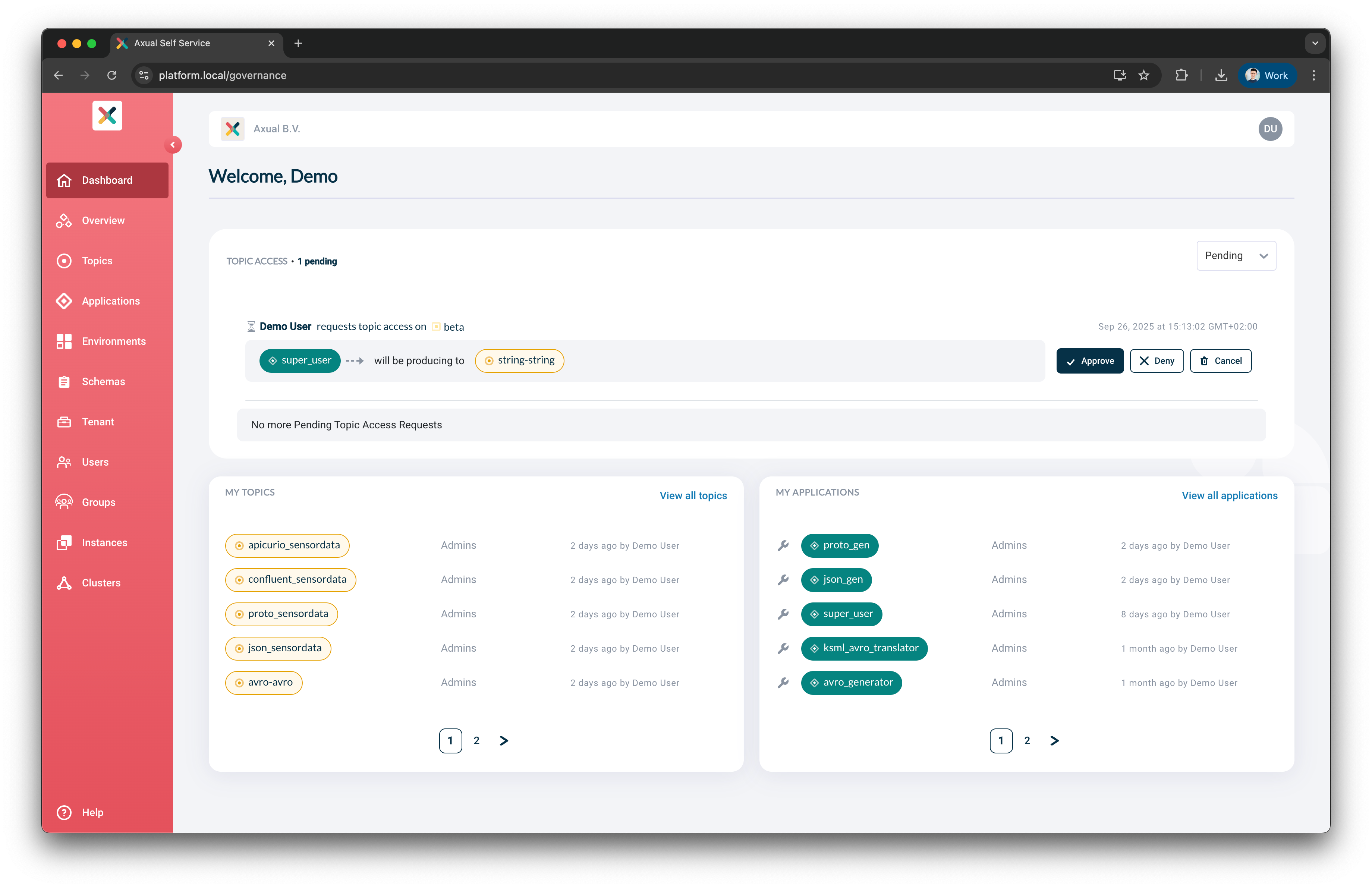
Task: Bookmark this page with the star icon
Action: point(1144,75)
